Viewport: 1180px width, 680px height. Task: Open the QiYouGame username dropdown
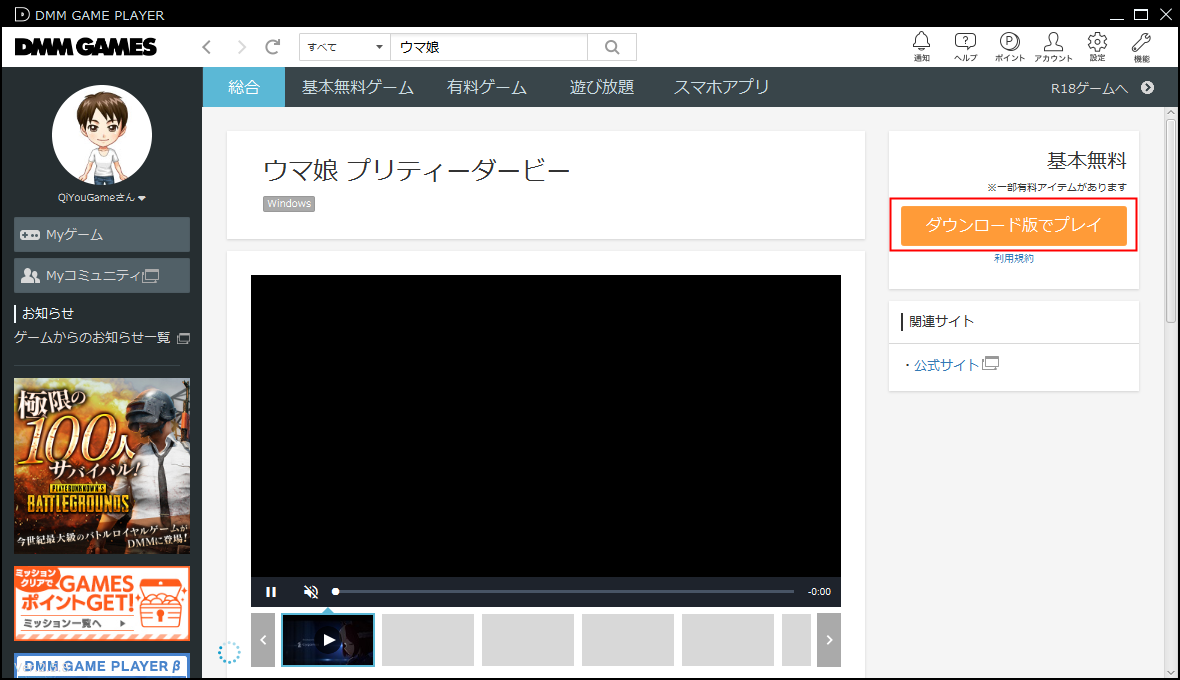tap(102, 198)
